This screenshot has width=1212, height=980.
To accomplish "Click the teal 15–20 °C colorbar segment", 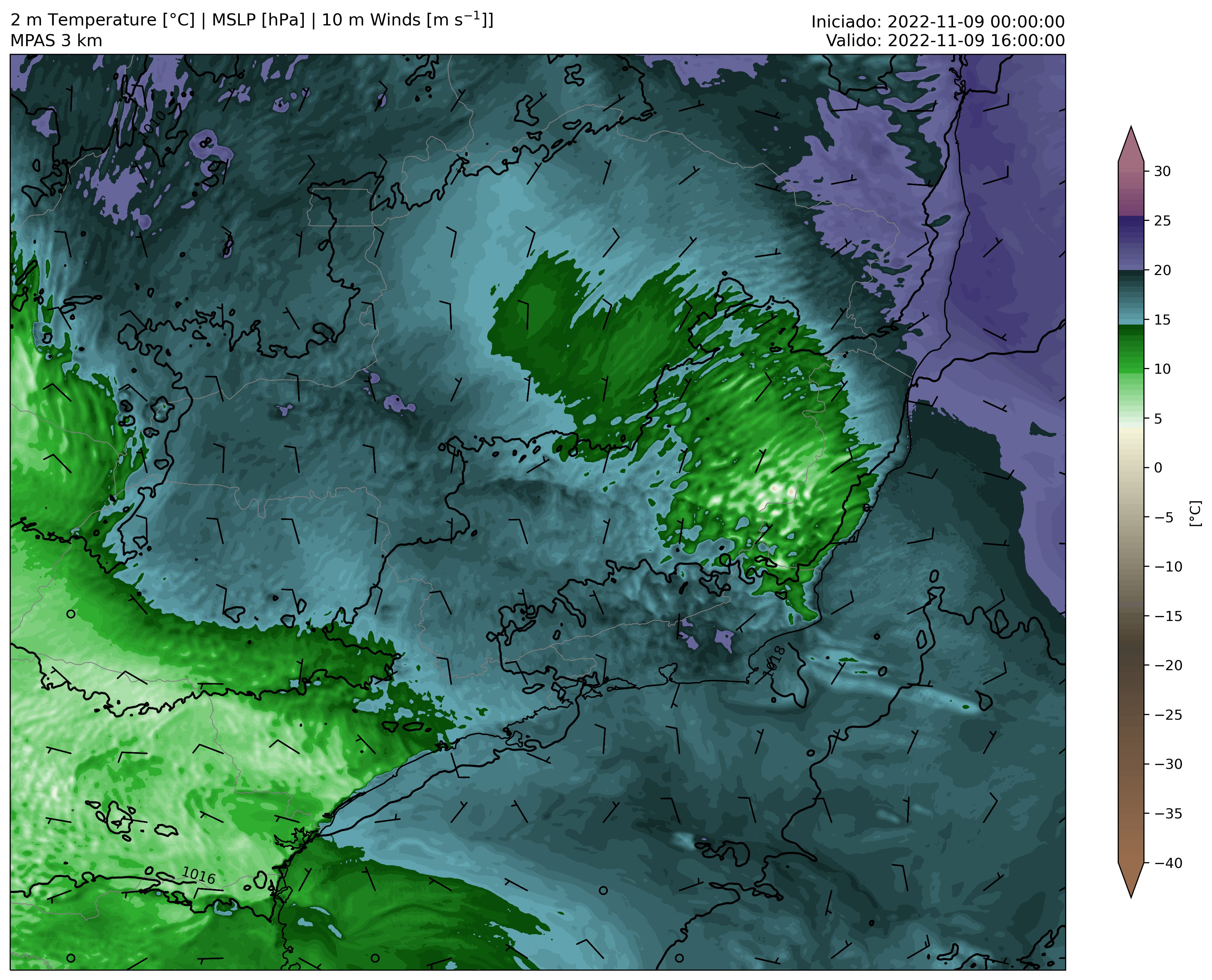I will pos(1131,297).
